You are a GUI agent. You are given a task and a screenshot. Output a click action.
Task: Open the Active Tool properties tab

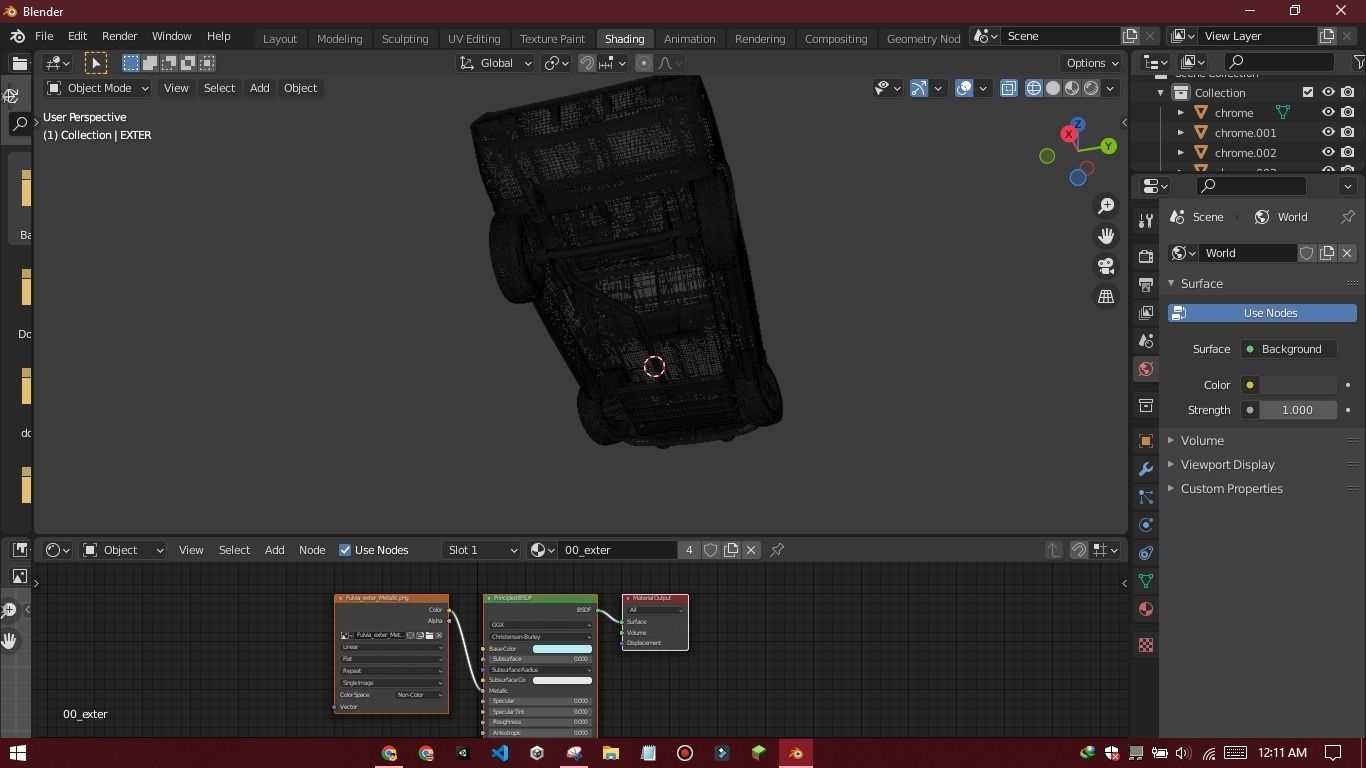click(1146, 220)
